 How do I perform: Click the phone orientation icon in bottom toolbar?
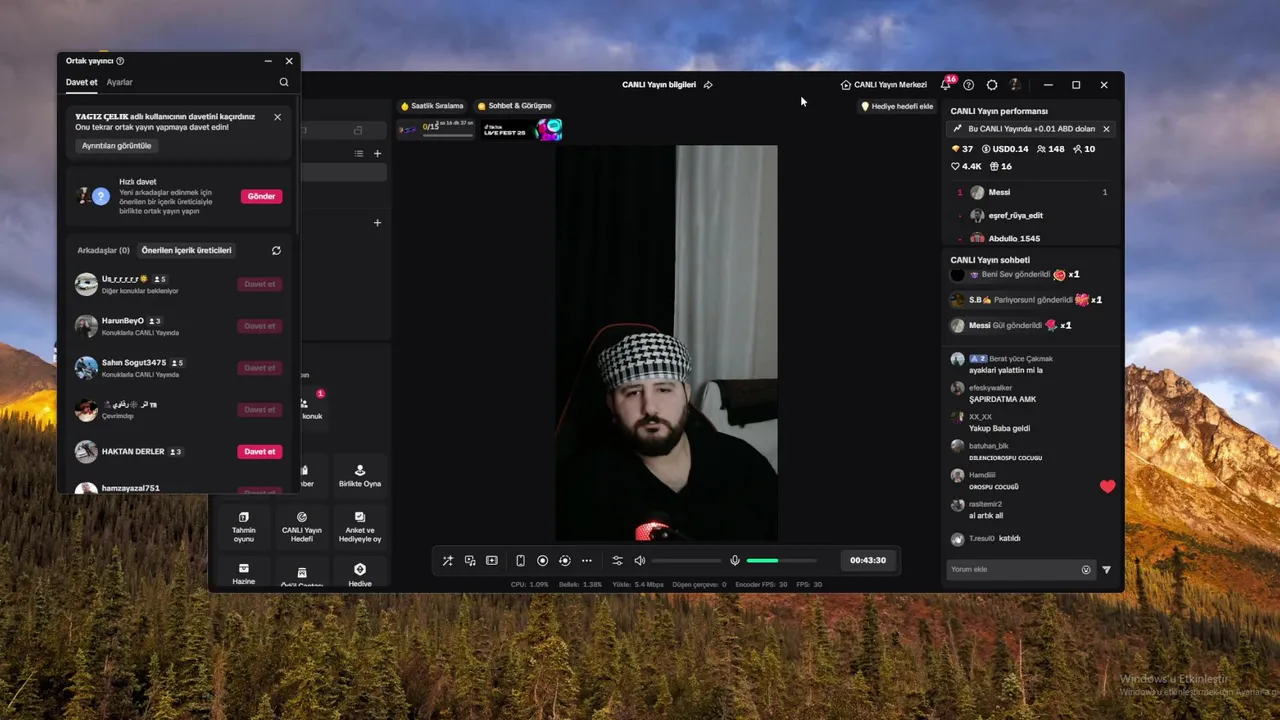[x=520, y=561]
